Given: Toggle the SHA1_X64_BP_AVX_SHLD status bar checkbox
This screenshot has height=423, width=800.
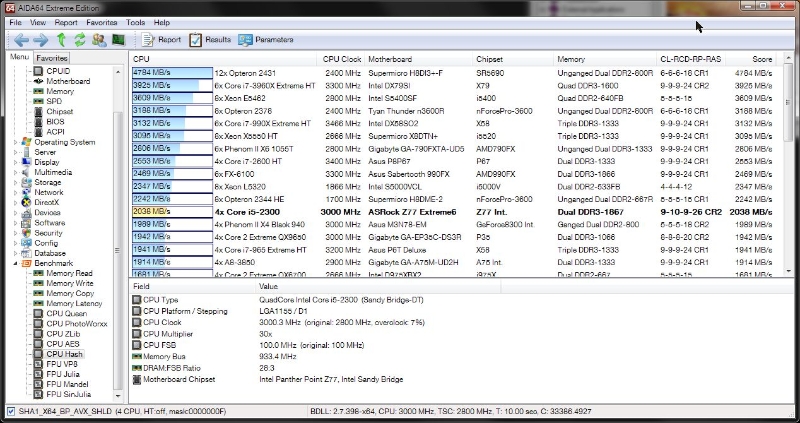Looking at the screenshot, I should pyautogui.click(x=11, y=411).
